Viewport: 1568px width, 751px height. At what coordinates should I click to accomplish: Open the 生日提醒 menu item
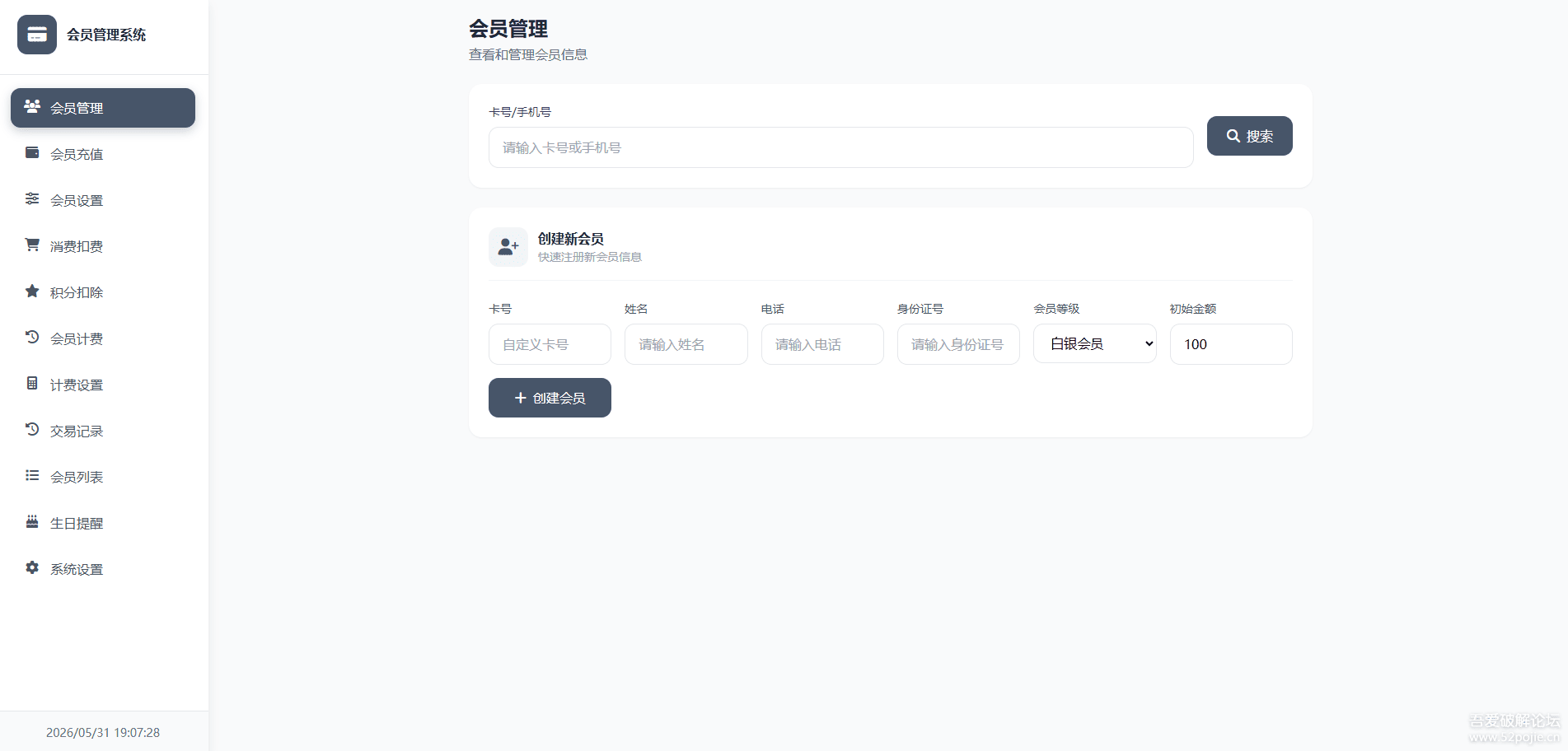[x=103, y=523]
